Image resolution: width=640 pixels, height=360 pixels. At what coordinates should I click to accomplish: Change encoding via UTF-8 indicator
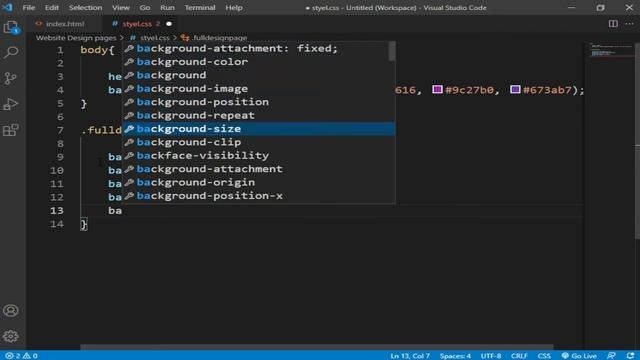(491, 356)
